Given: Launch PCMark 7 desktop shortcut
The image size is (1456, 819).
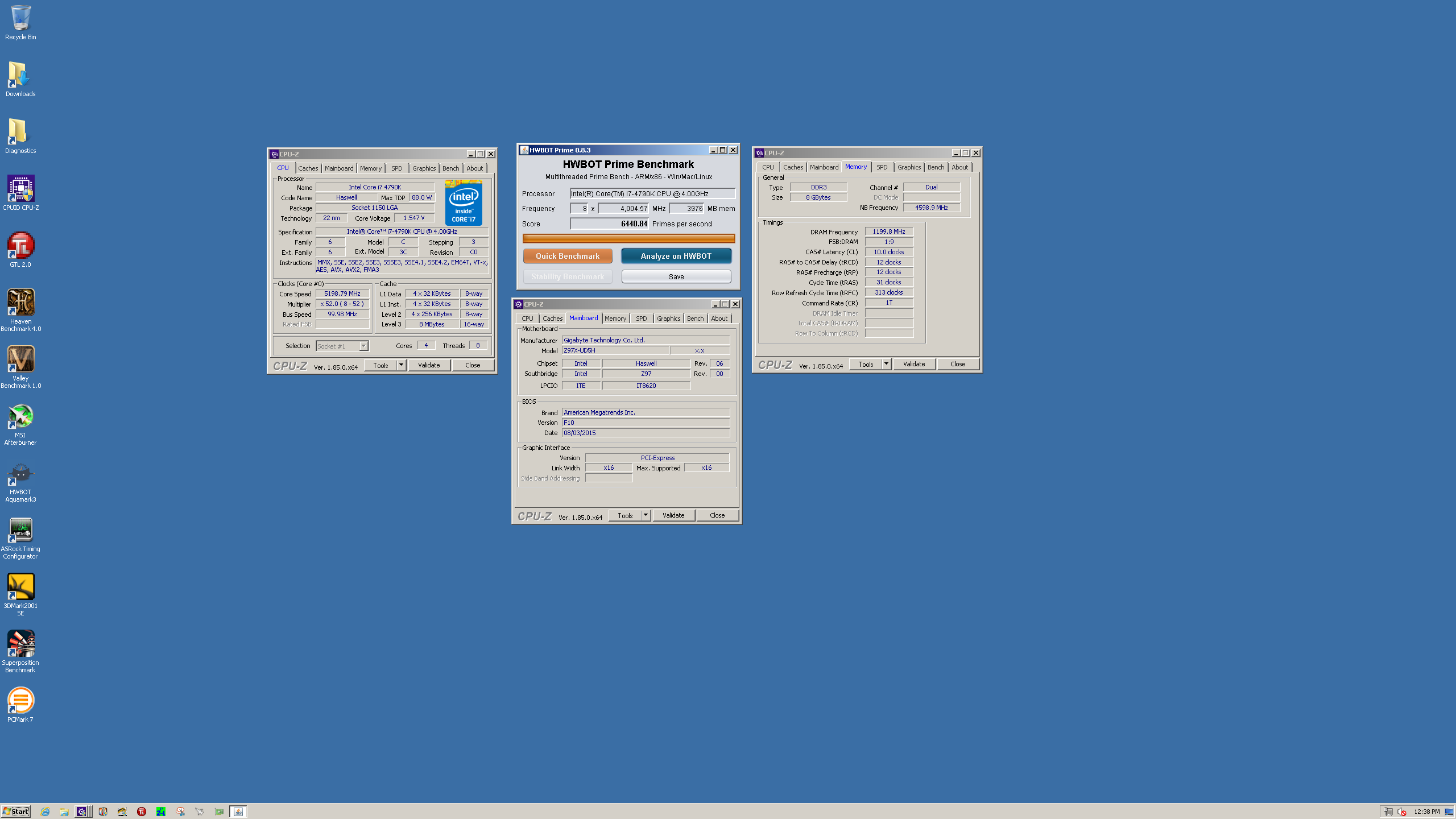Looking at the screenshot, I should click(x=20, y=705).
